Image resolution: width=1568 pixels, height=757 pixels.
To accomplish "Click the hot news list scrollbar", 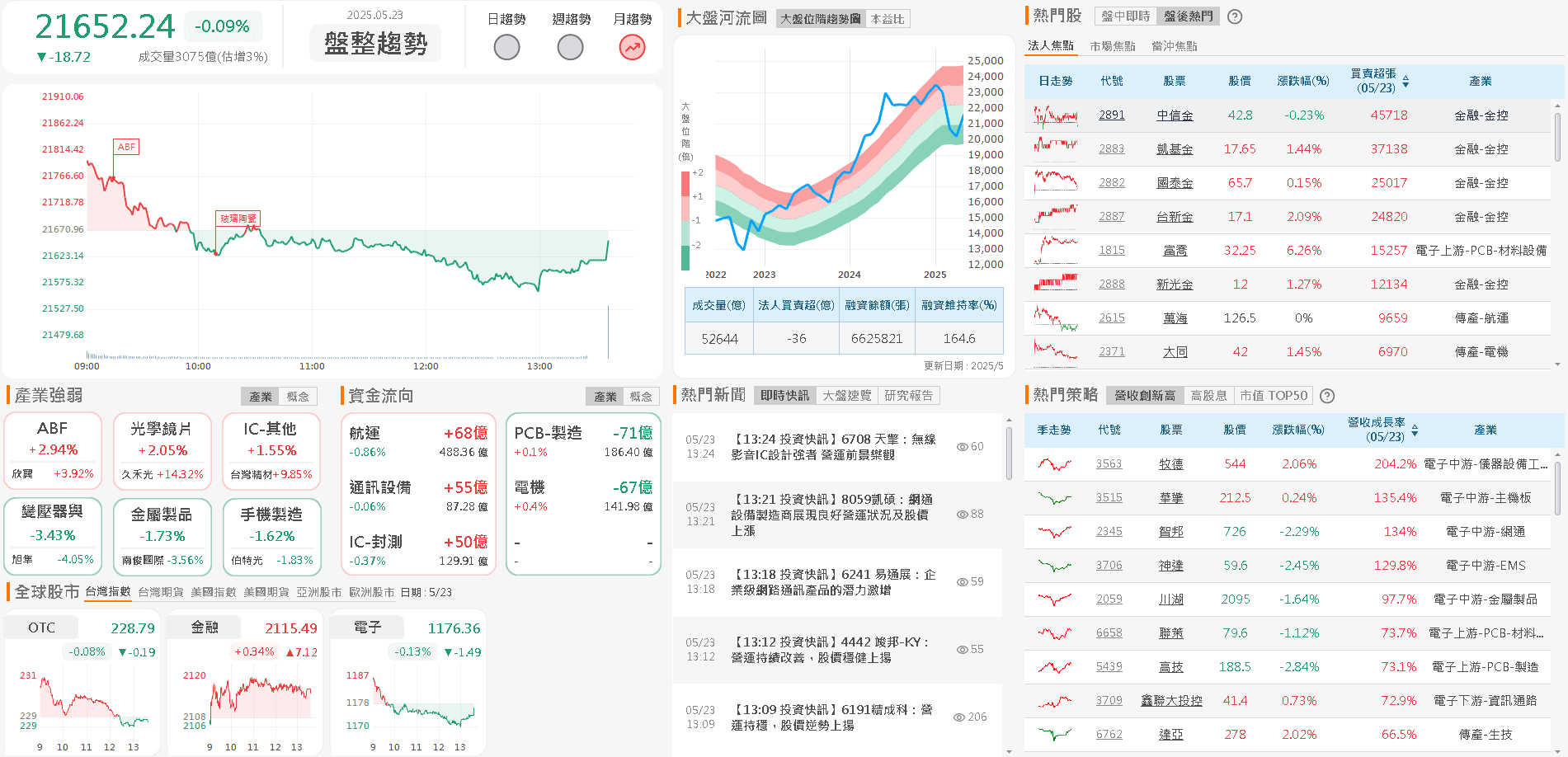I will (x=1009, y=454).
